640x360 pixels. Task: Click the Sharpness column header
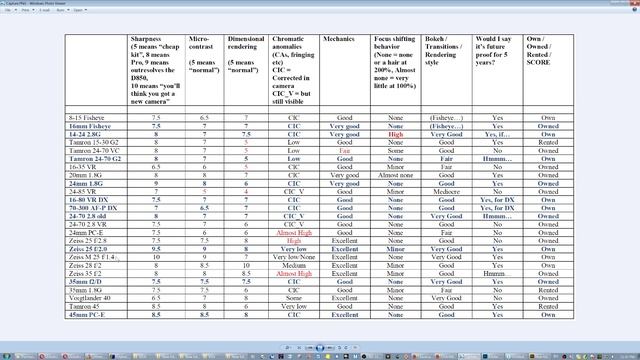[156, 70]
